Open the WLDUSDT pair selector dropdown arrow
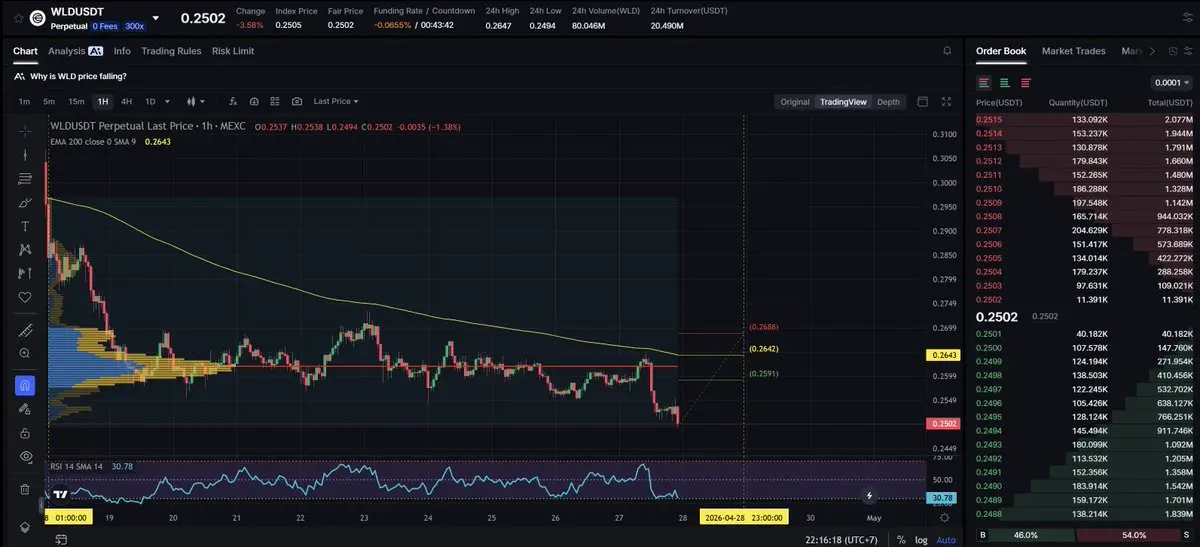This screenshot has height=547, width=1200. click(x=157, y=18)
